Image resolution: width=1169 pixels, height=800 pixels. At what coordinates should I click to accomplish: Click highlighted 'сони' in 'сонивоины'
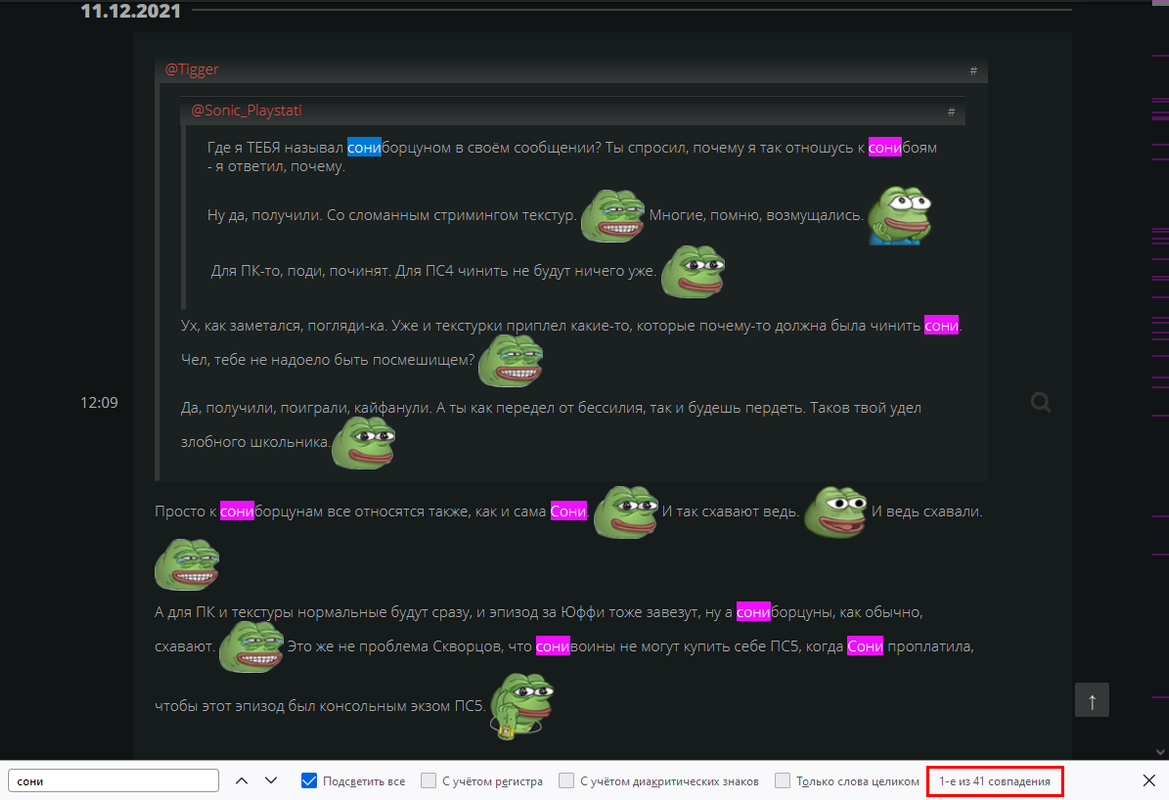point(552,646)
